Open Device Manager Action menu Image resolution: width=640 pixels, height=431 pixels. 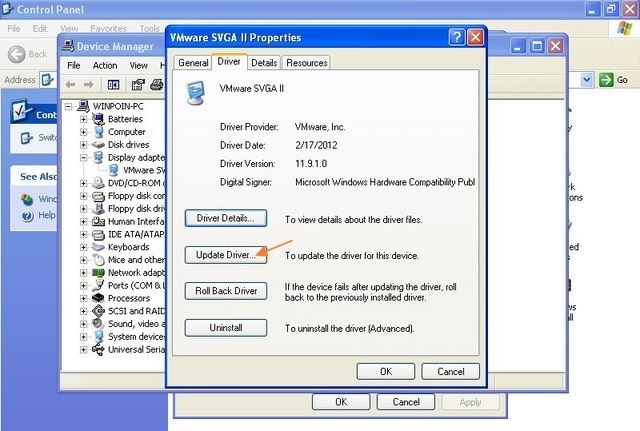[x=105, y=65]
